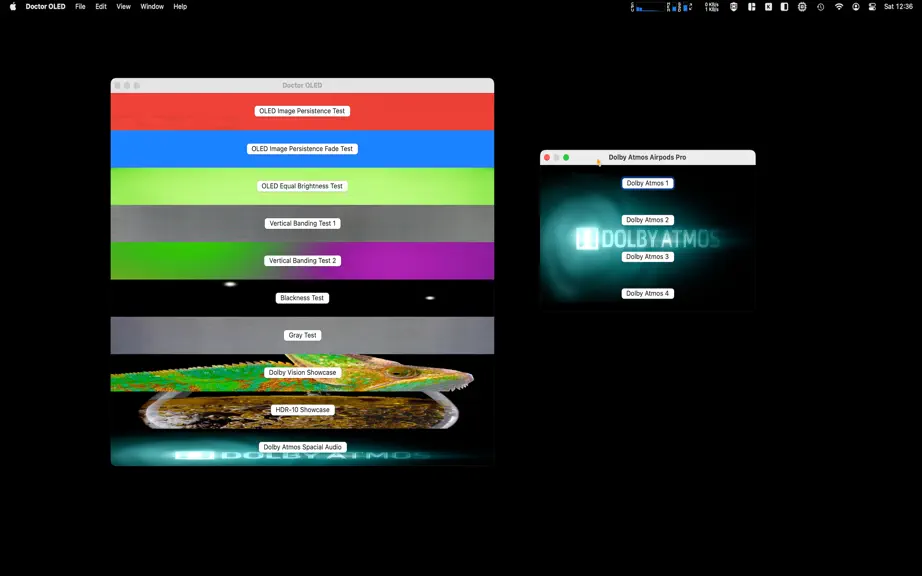Open the Doctor OLED app menu
This screenshot has height=576, width=922.
(45, 6)
